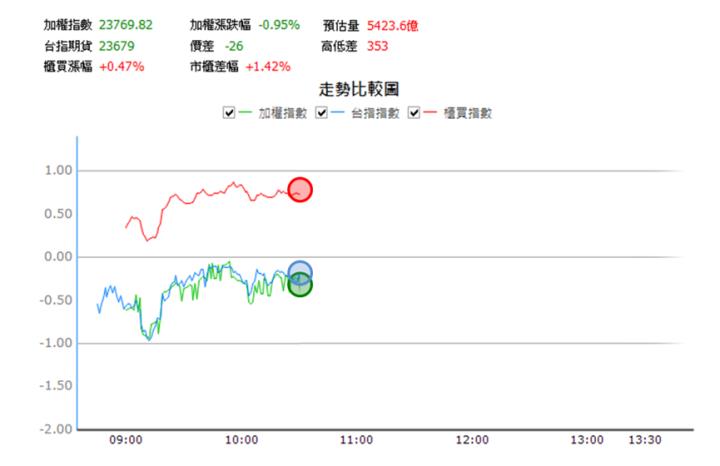Click the green line legend swatch

(246, 113)
